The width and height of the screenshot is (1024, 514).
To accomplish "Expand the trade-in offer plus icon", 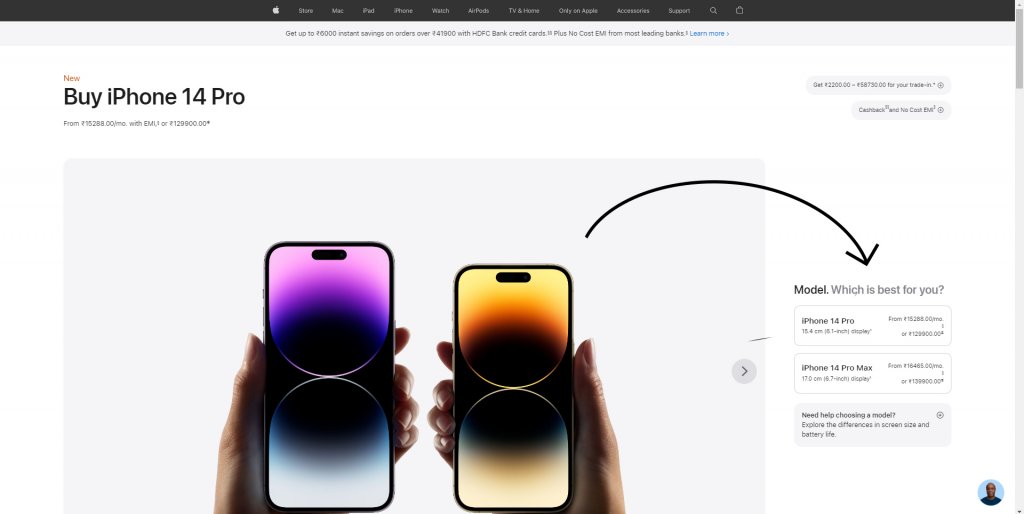I will click(x=940, y=86).
